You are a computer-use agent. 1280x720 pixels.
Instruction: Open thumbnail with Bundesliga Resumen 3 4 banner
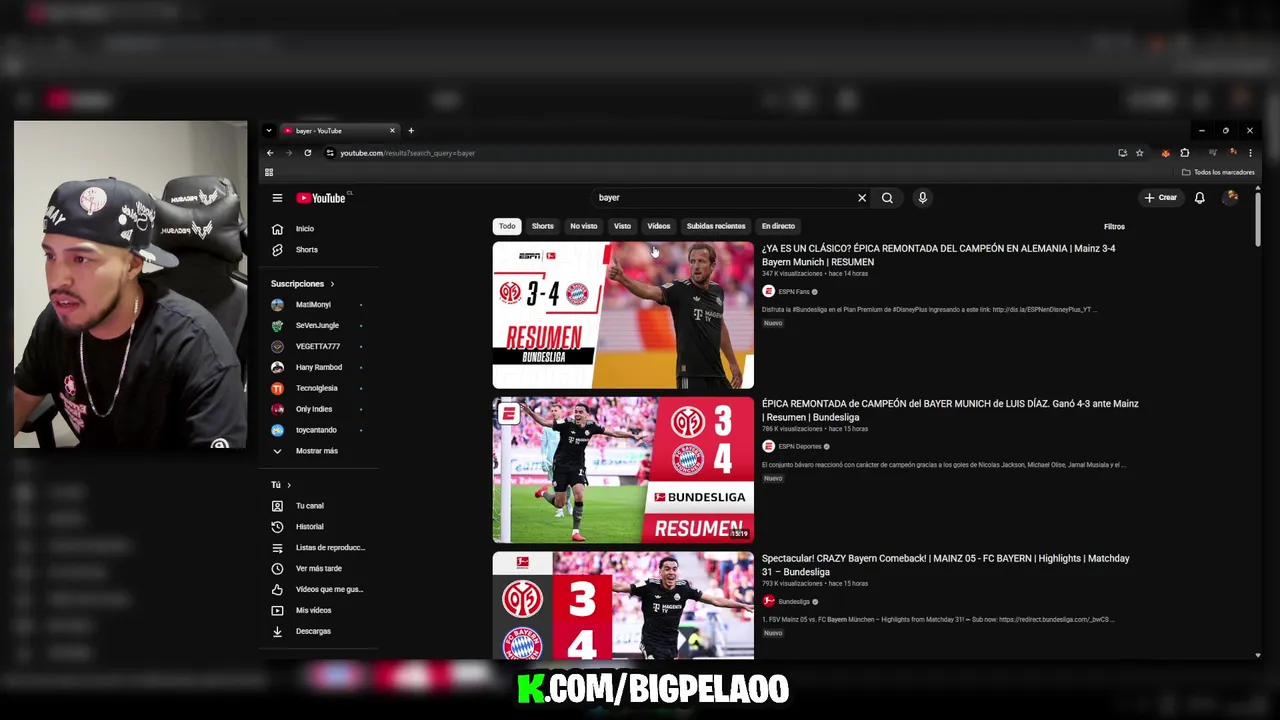point(623,470)
